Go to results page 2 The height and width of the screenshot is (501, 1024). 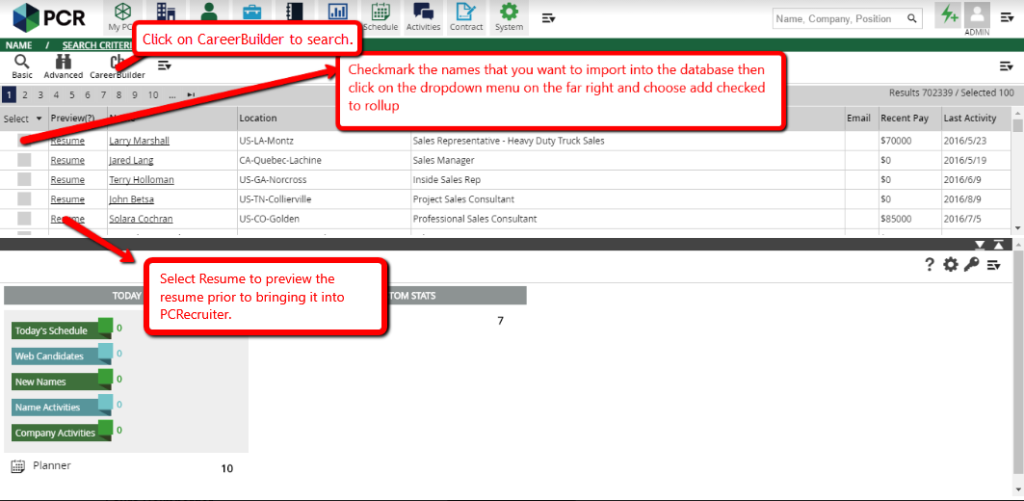point(25,95)
